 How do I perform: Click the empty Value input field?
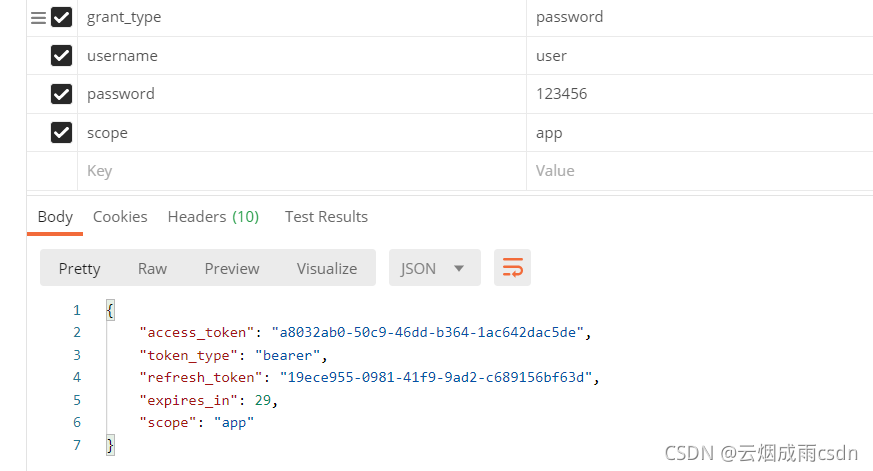(x=700, y=171)
